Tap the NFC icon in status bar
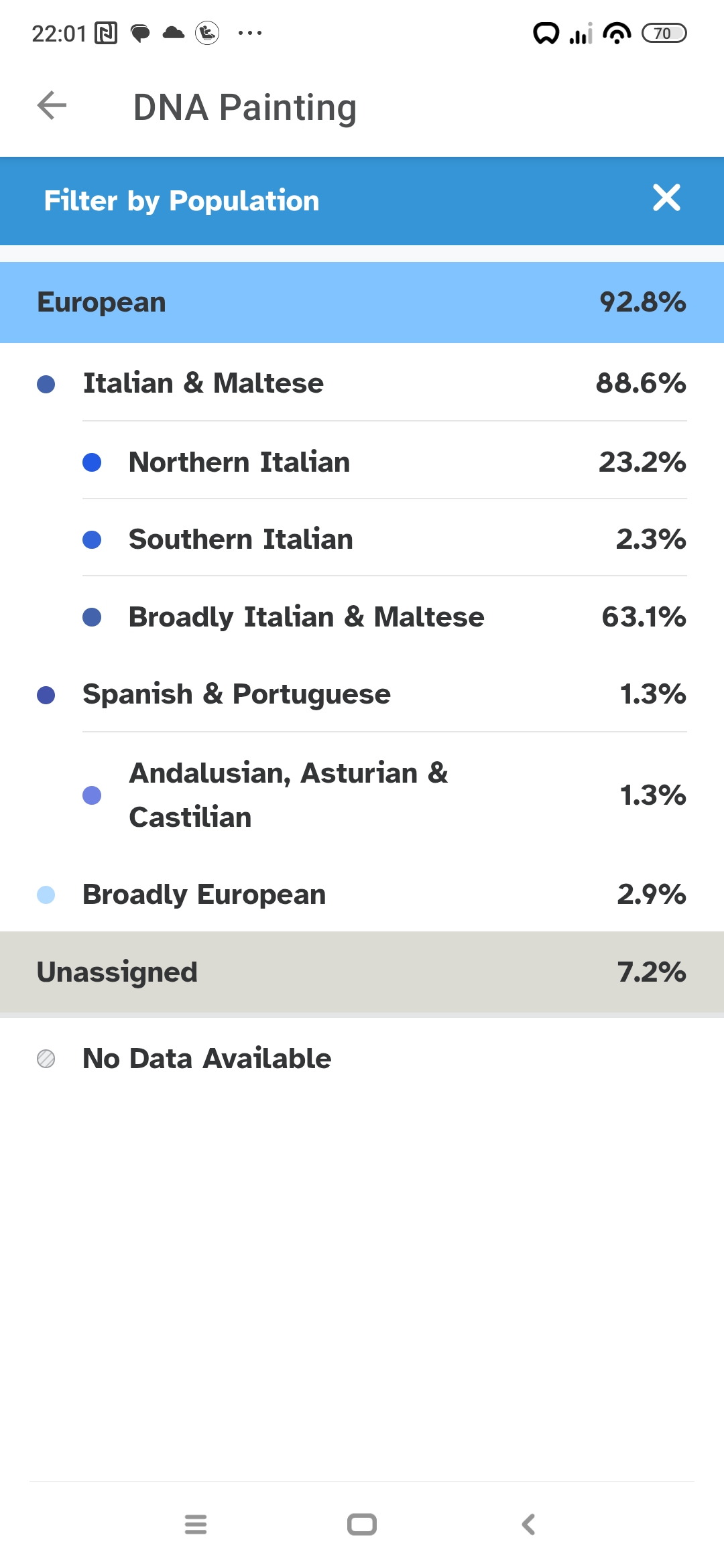Image resolution: width=724 pixels, height=1568 pixels. click(106, 33)
